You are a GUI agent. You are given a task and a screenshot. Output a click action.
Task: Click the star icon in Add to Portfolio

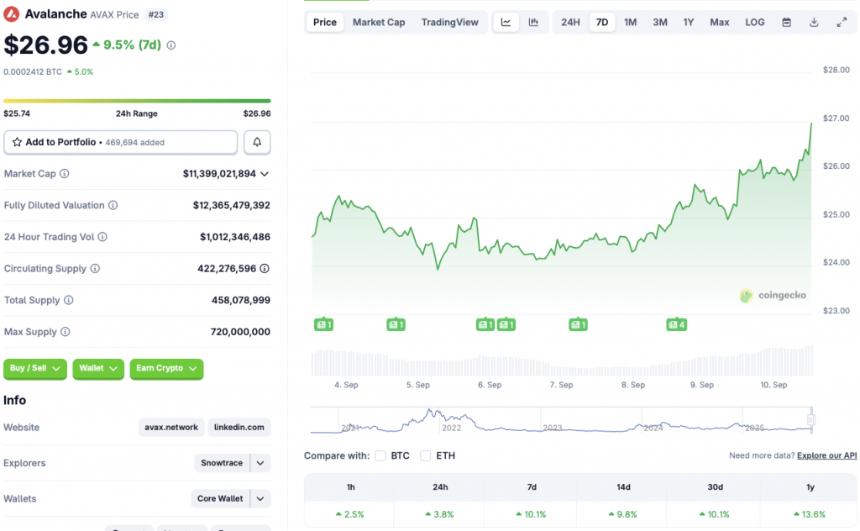coord(17,142)
